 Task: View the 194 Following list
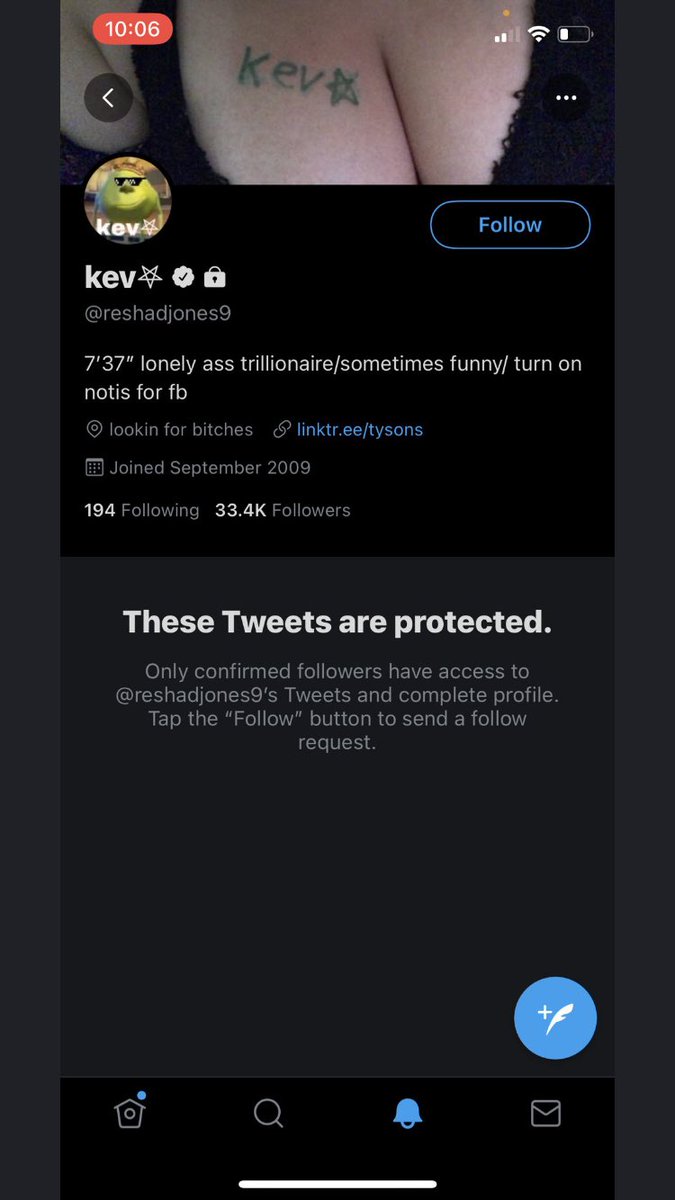(142, 510)
